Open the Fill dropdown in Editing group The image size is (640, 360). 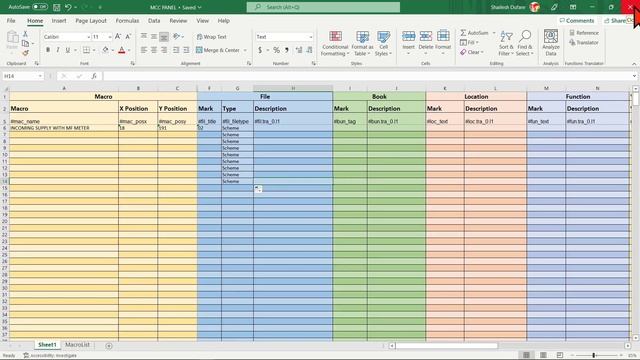(x=469, y=42)
